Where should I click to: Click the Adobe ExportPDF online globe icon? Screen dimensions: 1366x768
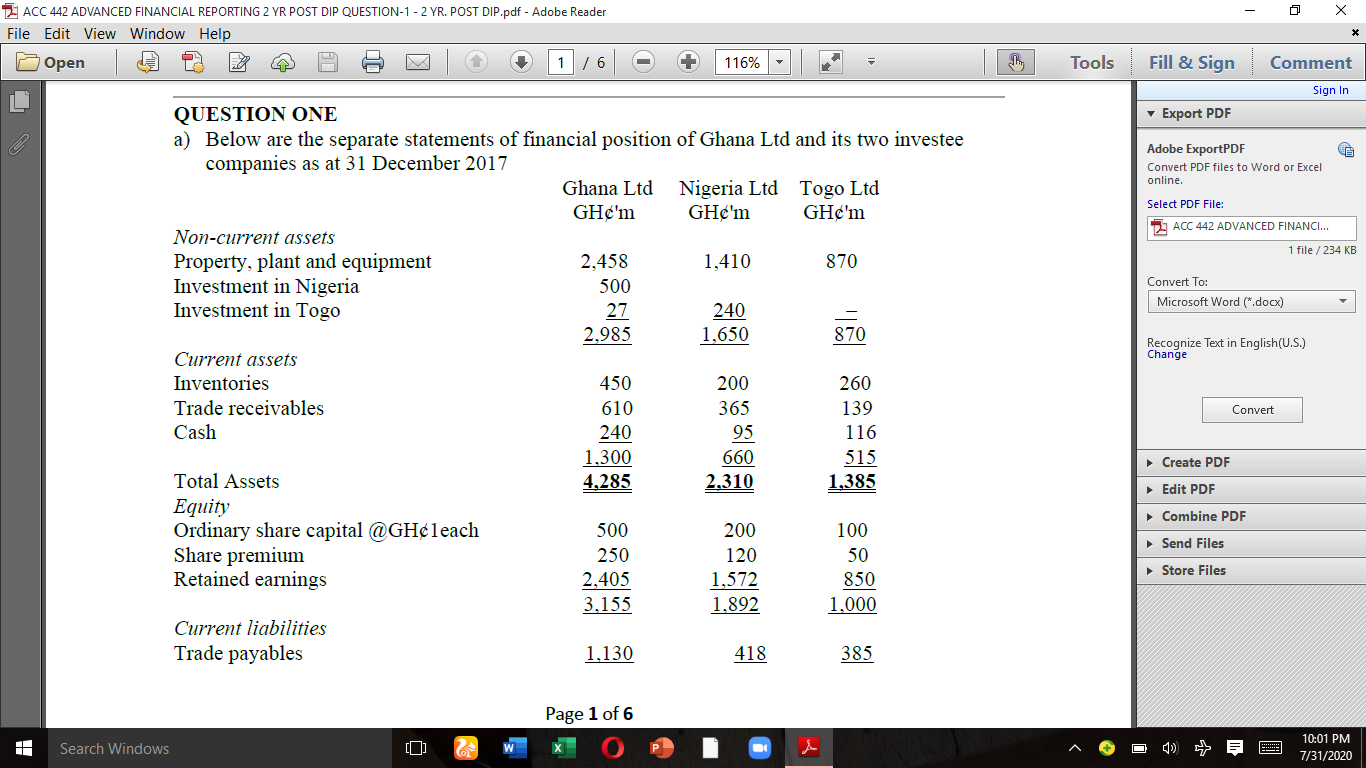click(1346, 148)
